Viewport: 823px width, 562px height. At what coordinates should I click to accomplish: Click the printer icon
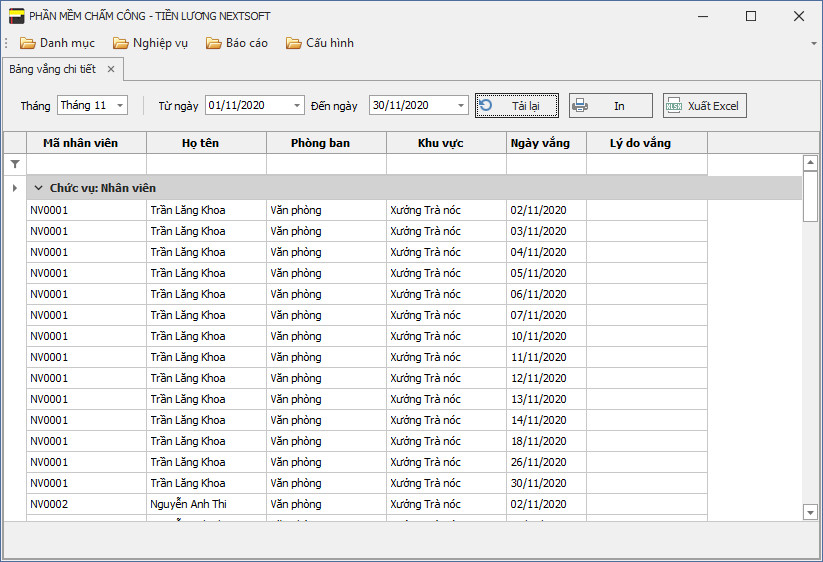[580, 105]
